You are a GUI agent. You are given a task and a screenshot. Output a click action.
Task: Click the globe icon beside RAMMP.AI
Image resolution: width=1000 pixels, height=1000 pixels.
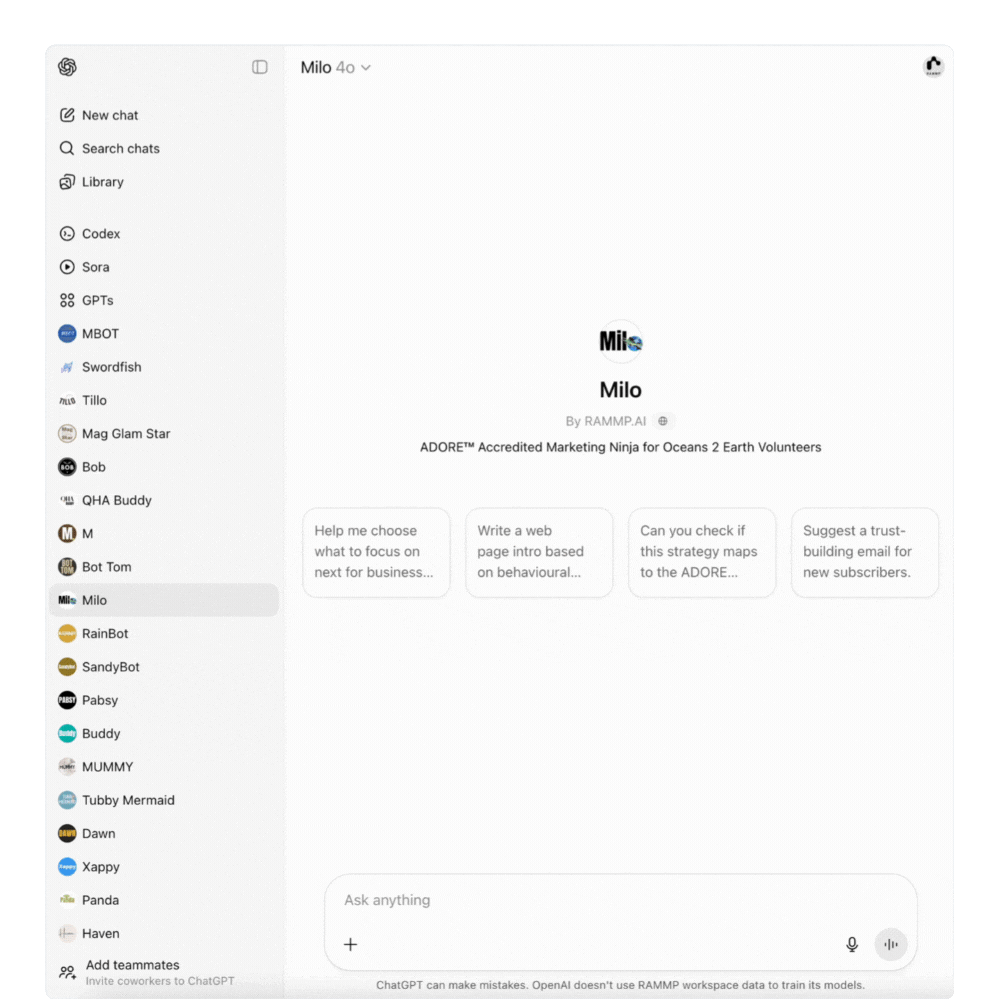663,421
